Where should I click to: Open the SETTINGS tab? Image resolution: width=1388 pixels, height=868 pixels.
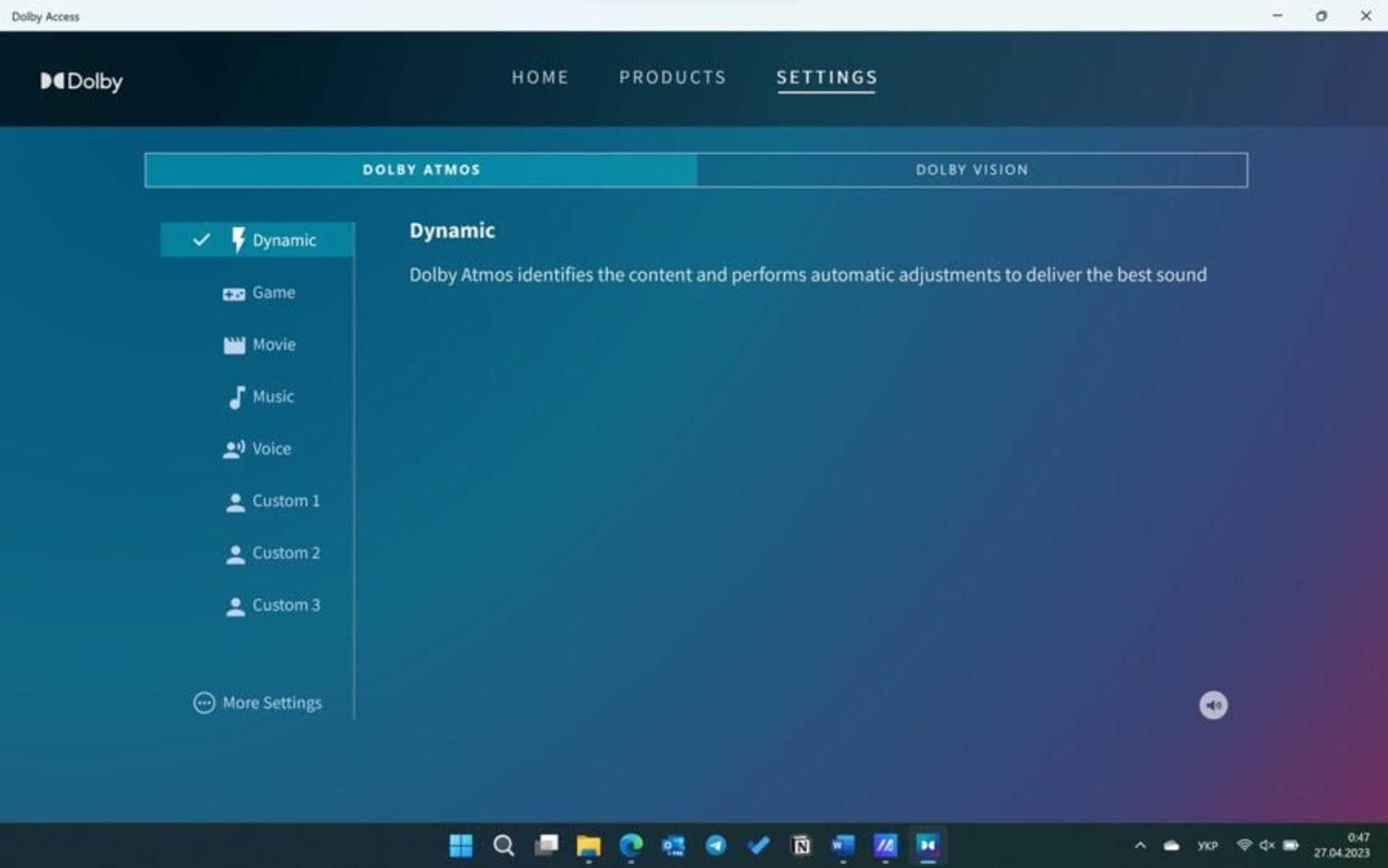[x=826, y=77]
